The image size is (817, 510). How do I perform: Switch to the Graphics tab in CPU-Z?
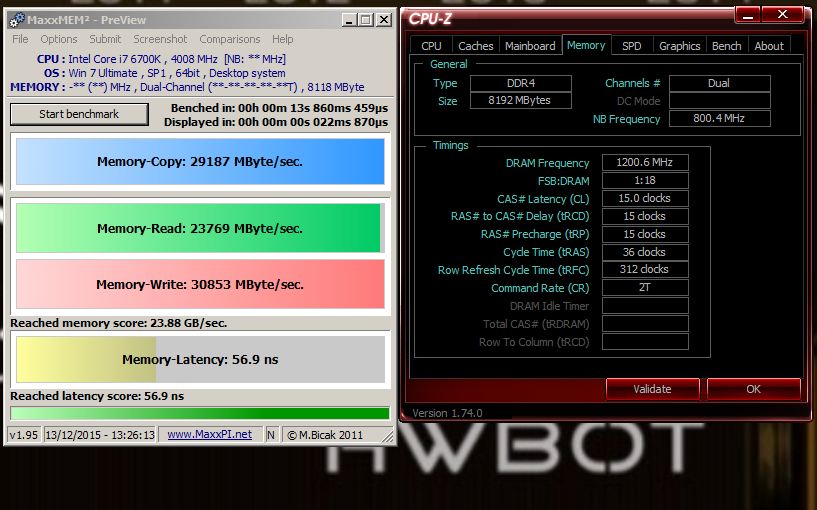coord(679,46)
